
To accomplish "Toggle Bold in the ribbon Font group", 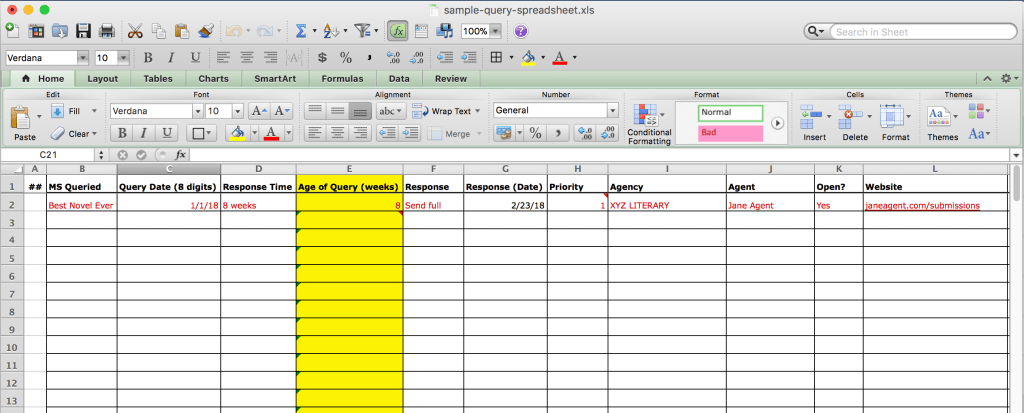I will pos(122,133).
